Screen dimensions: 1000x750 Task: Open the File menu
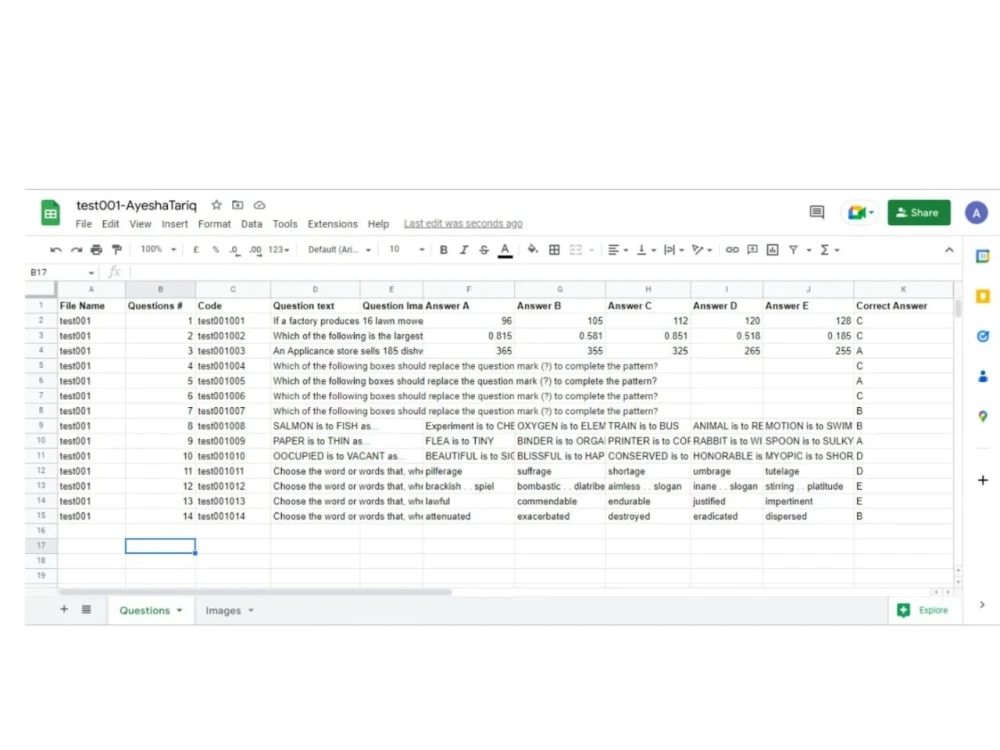pyautogui.click(x=84, y=224)
